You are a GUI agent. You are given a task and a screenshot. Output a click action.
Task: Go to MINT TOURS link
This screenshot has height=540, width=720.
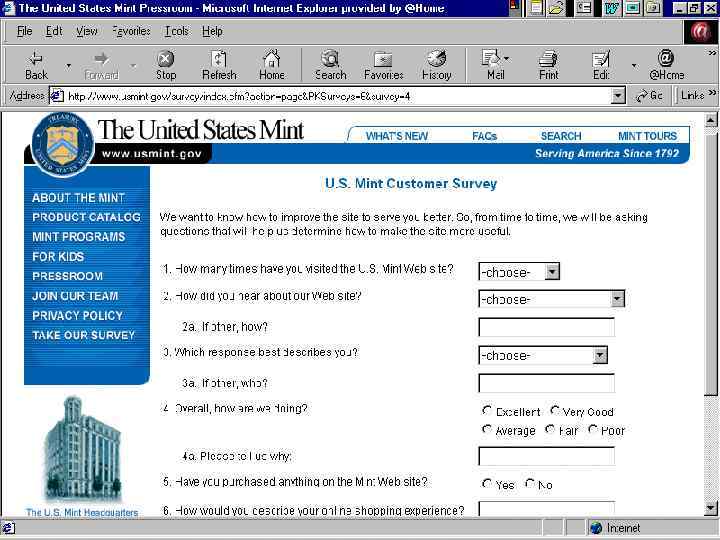(647, 136)
